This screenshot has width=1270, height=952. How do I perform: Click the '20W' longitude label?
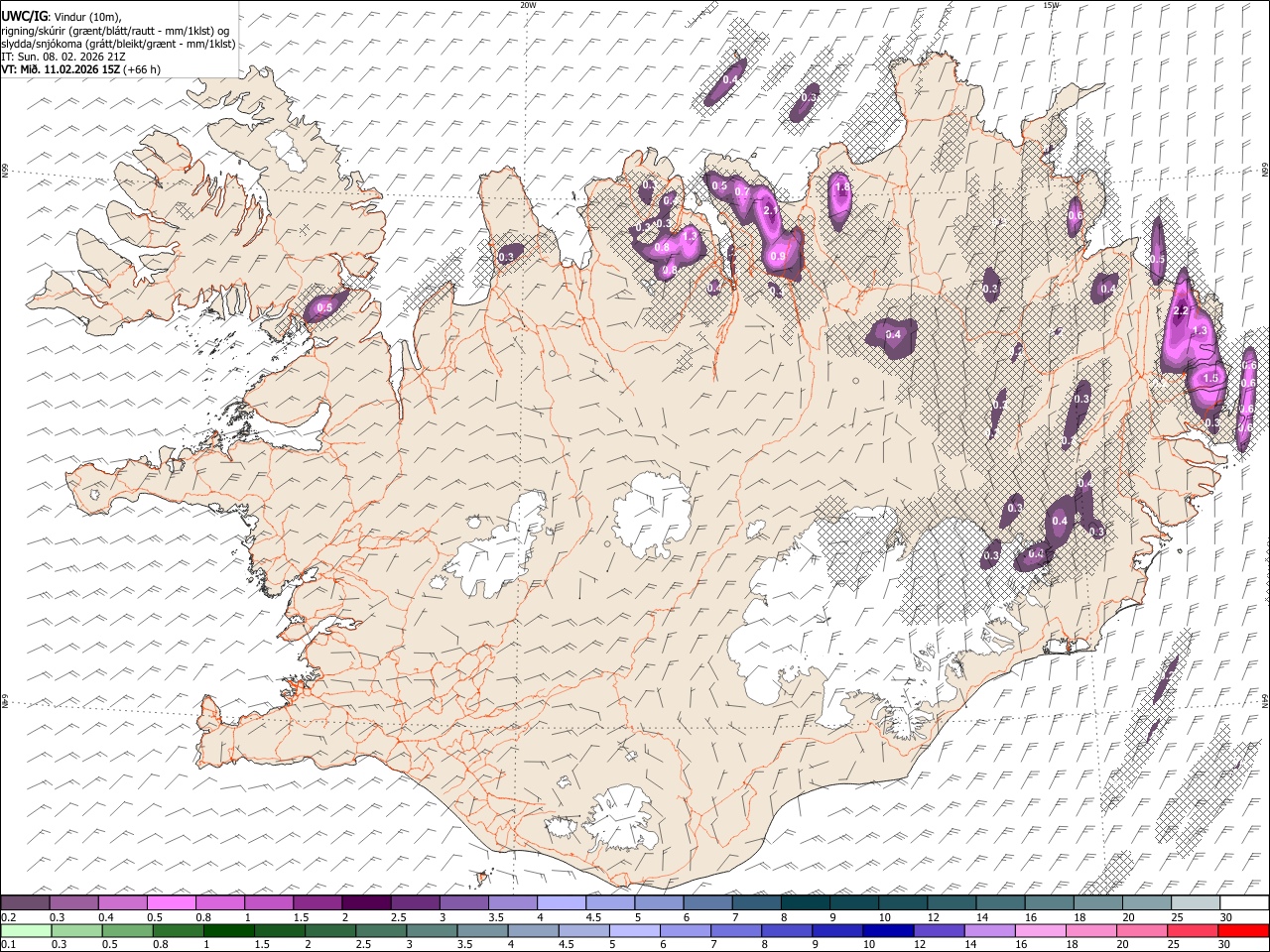(x=528, y=5)
